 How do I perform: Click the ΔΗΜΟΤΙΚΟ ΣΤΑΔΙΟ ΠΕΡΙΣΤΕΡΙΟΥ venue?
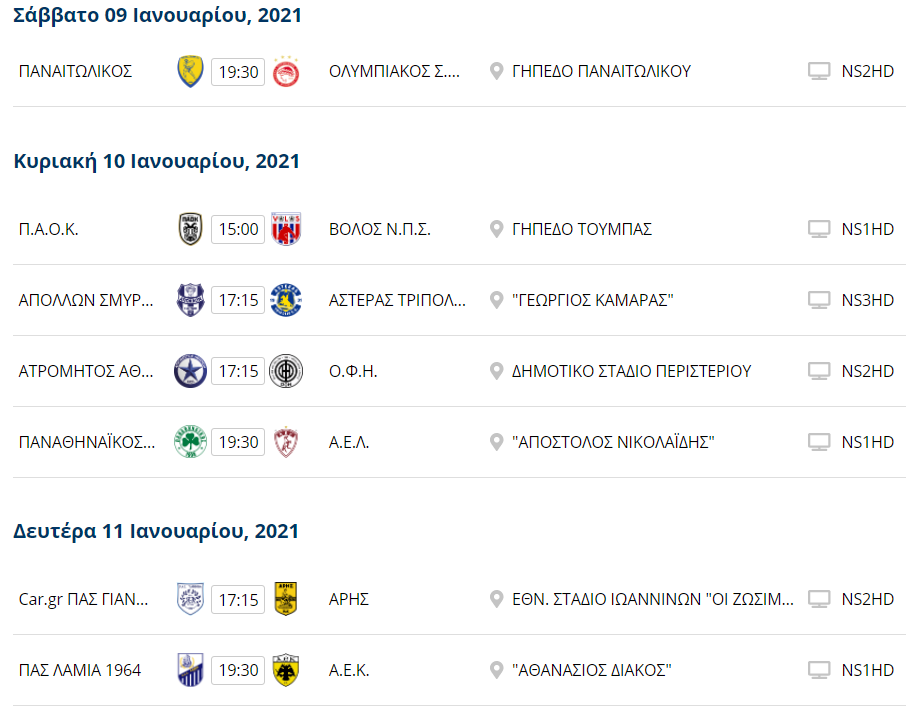[x=631, y=371]
